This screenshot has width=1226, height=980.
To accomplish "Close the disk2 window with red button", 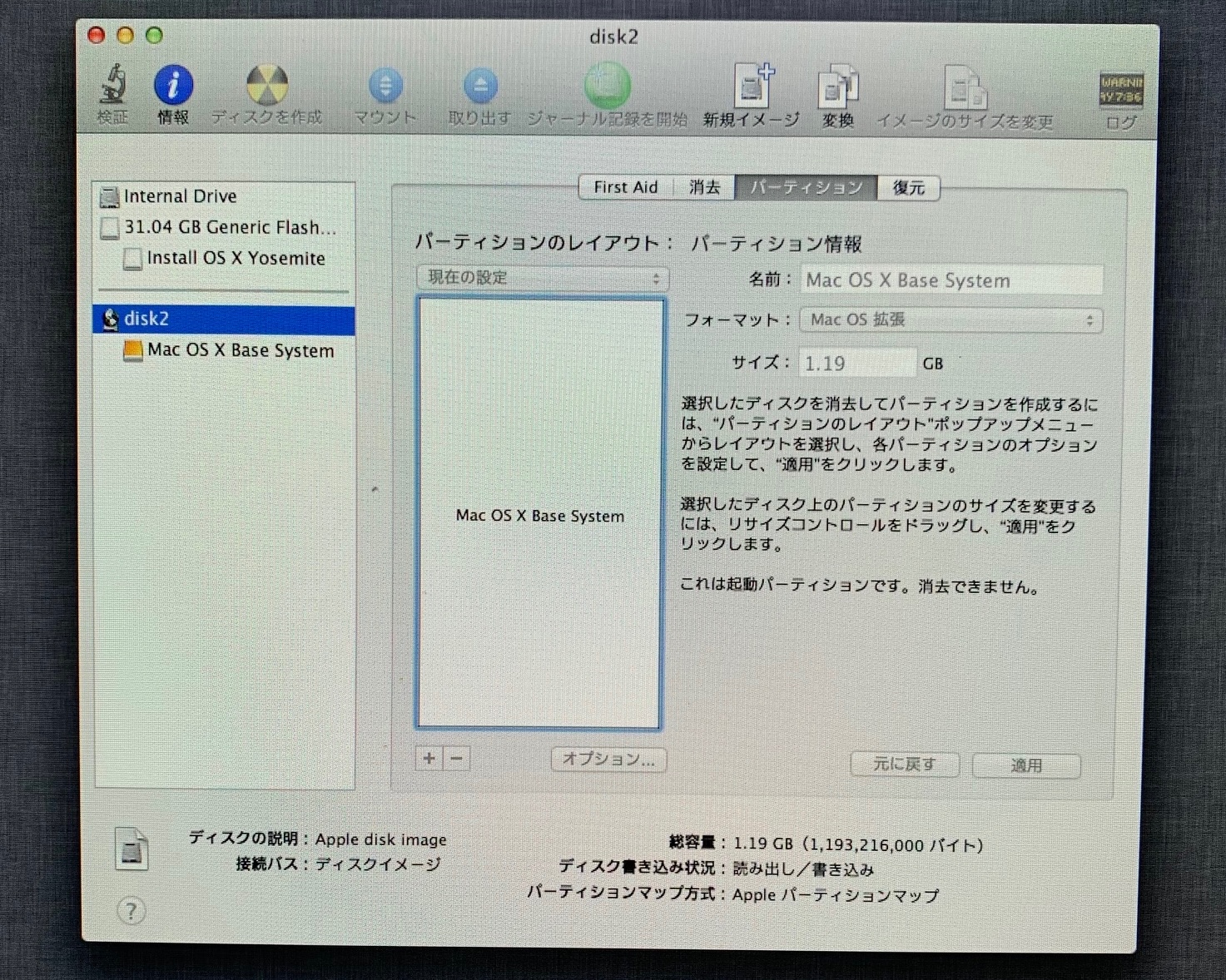I will 97,35.
